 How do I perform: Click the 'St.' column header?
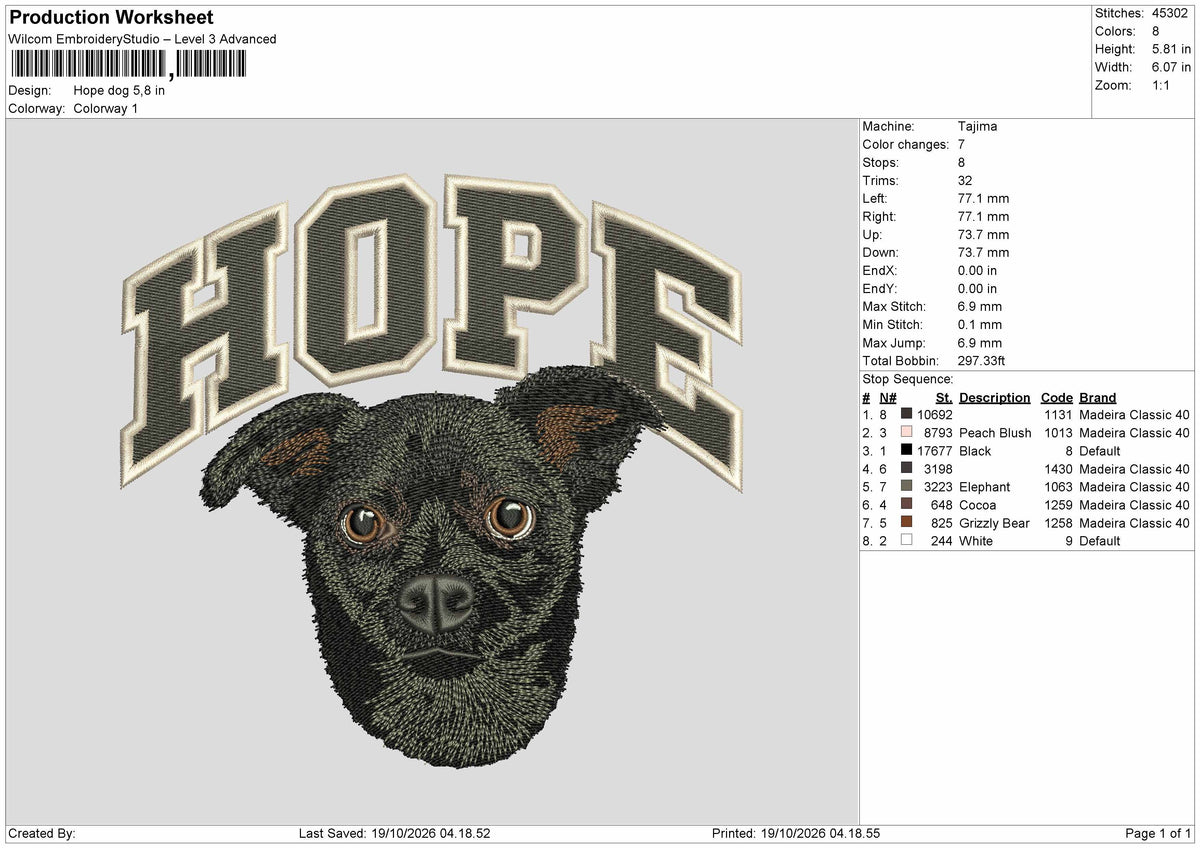point(943,397)
